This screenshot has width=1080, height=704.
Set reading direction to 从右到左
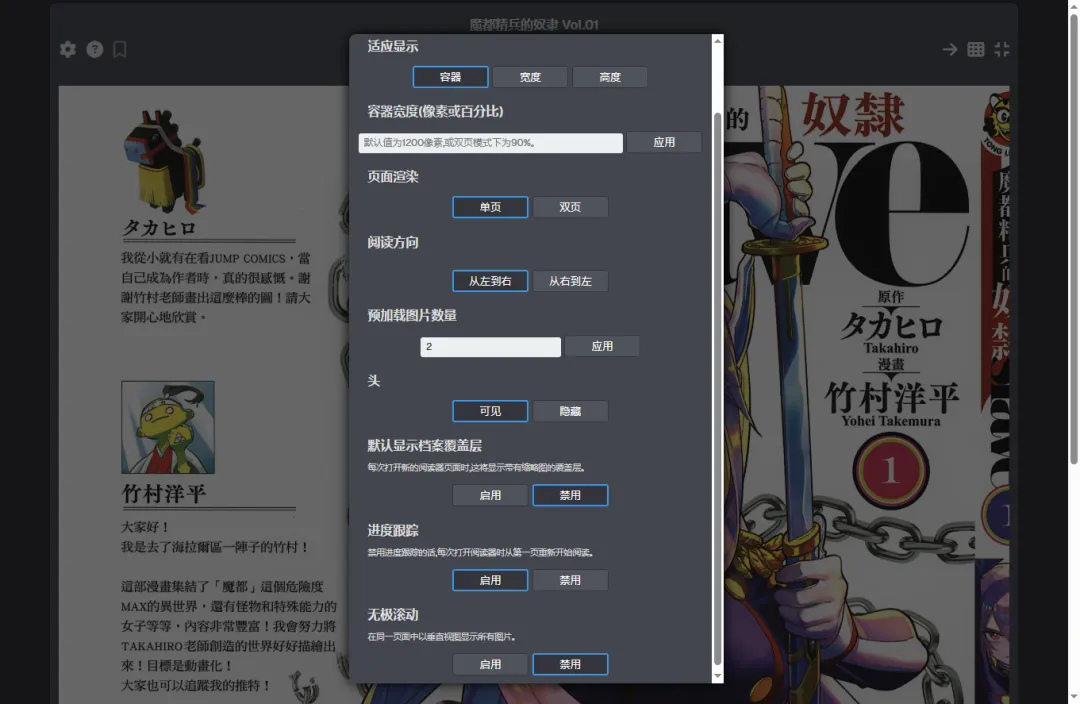570,281
